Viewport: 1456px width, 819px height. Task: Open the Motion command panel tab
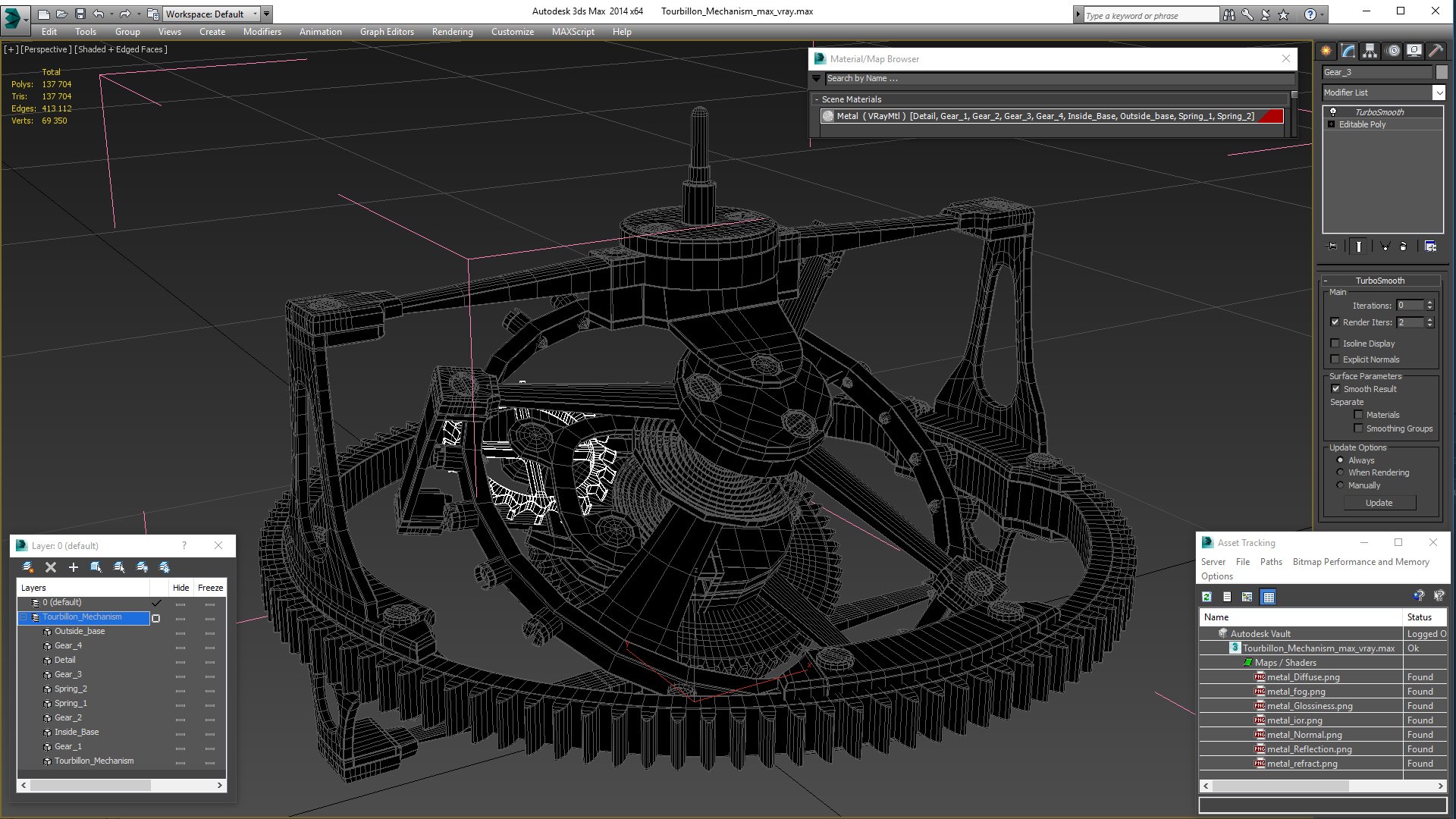[1393, 51]
